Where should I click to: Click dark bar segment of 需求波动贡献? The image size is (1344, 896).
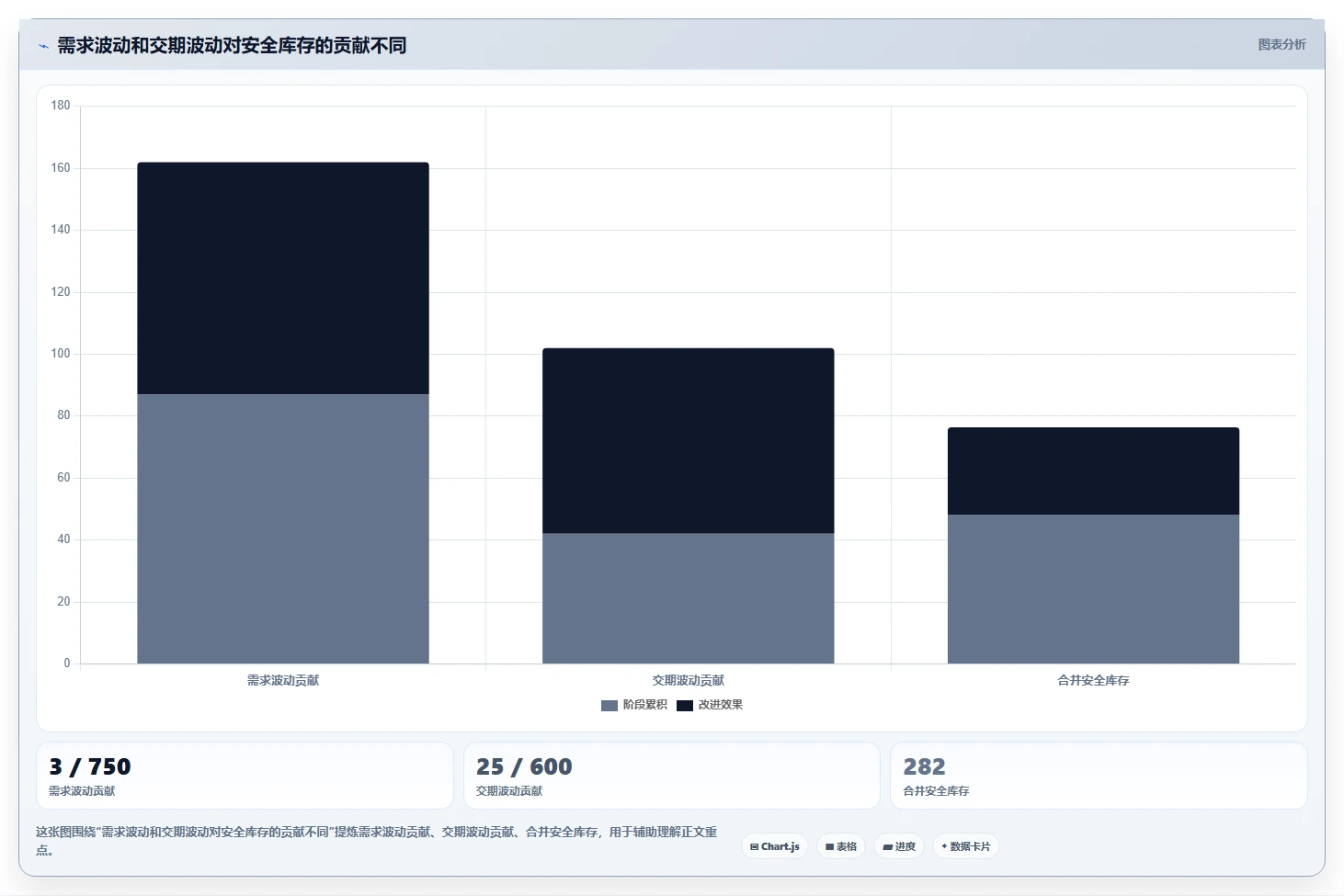tap(283, 278)
